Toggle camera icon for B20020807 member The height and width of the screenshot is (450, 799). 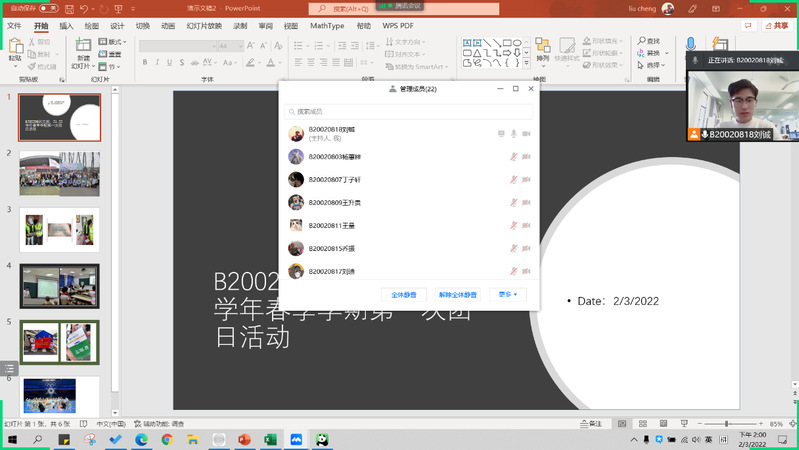(x=526, y=180)
